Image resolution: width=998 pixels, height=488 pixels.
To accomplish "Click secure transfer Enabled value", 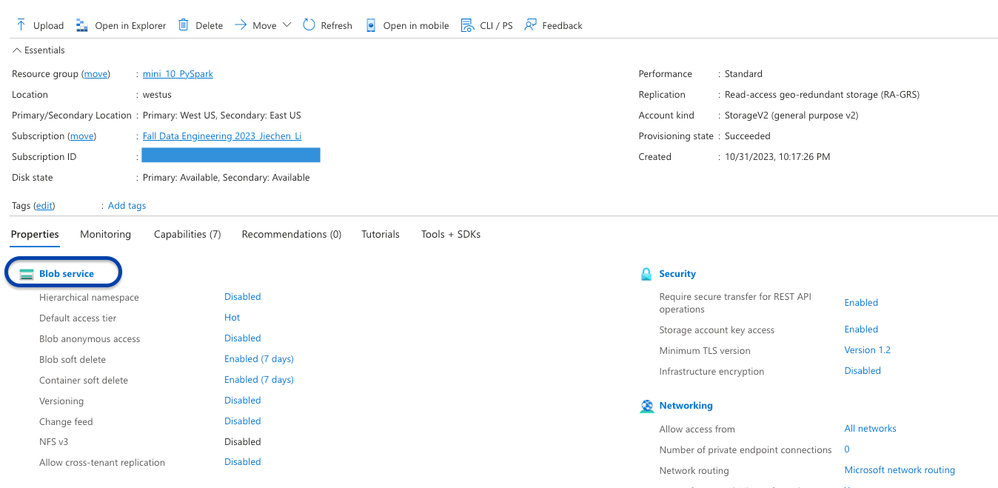I will tap(861, 303).
